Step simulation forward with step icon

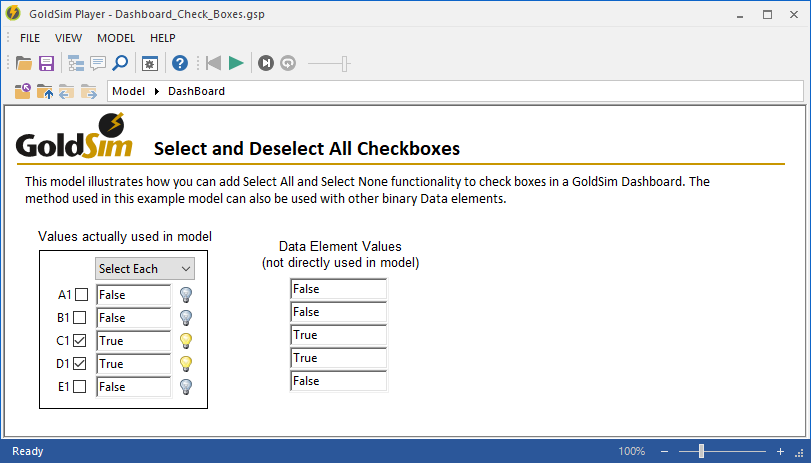click(266, 63)
